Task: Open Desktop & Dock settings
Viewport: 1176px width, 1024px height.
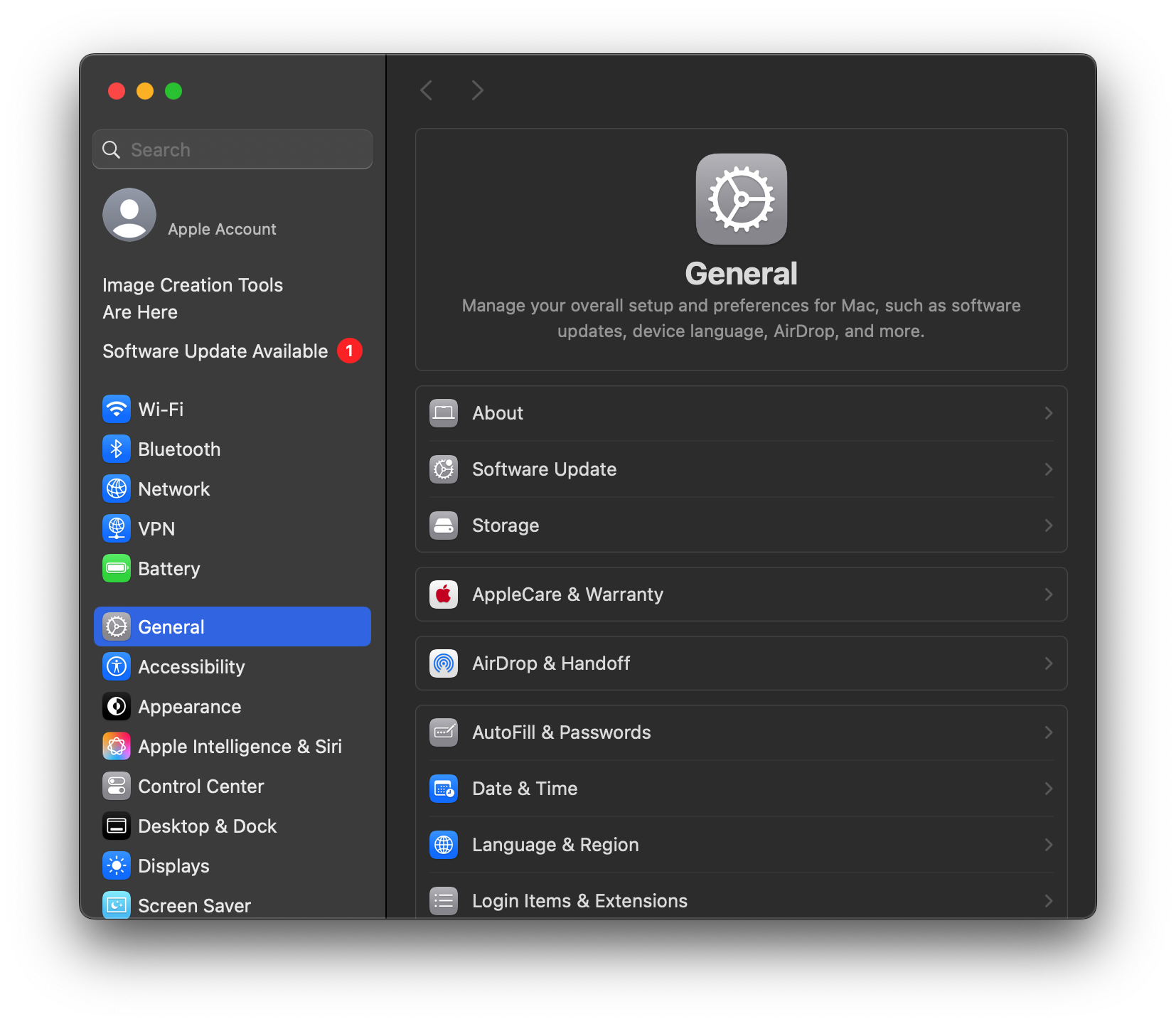Action: pyautogui.click(x=207, y=826)
